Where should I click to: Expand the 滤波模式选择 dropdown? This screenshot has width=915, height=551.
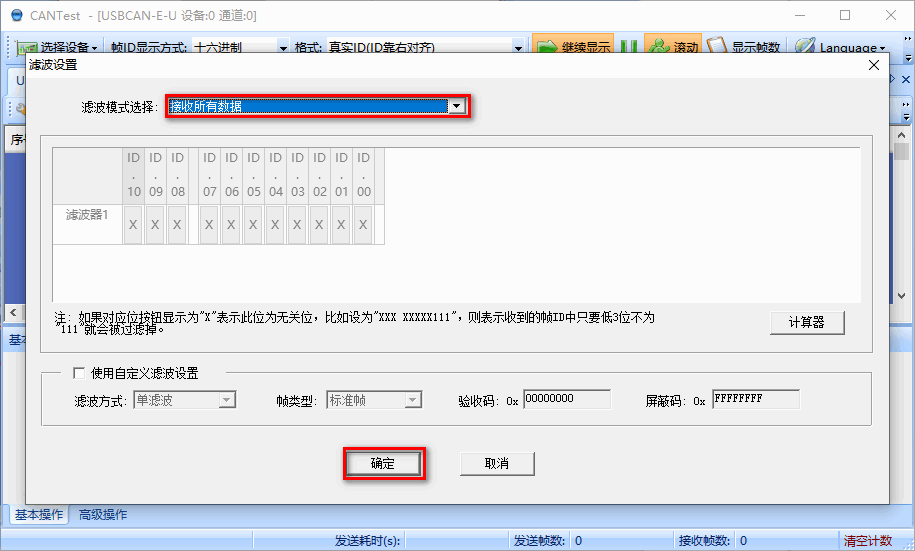point(457,106)
